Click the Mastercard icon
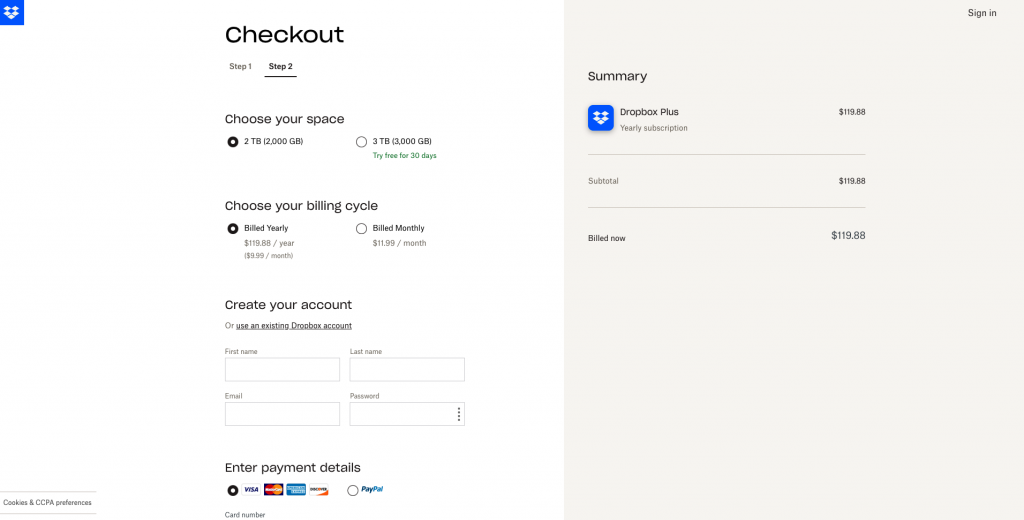The height and width of the screenshot is (520, 1024). [273, 490]
